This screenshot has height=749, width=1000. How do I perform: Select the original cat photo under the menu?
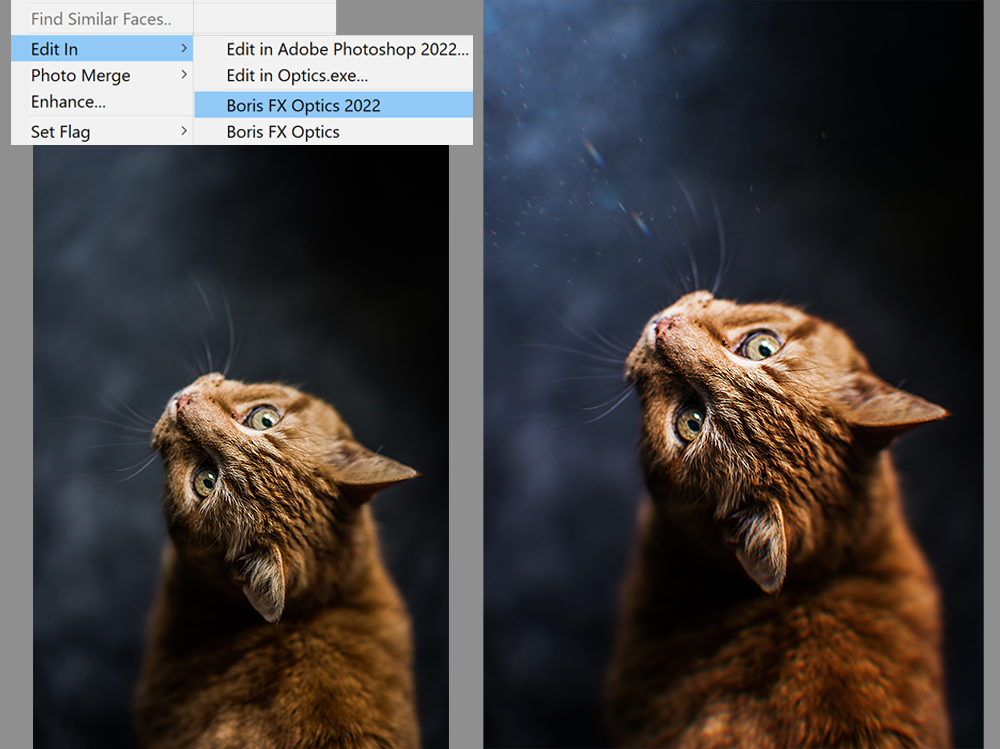tap(241, 447)
